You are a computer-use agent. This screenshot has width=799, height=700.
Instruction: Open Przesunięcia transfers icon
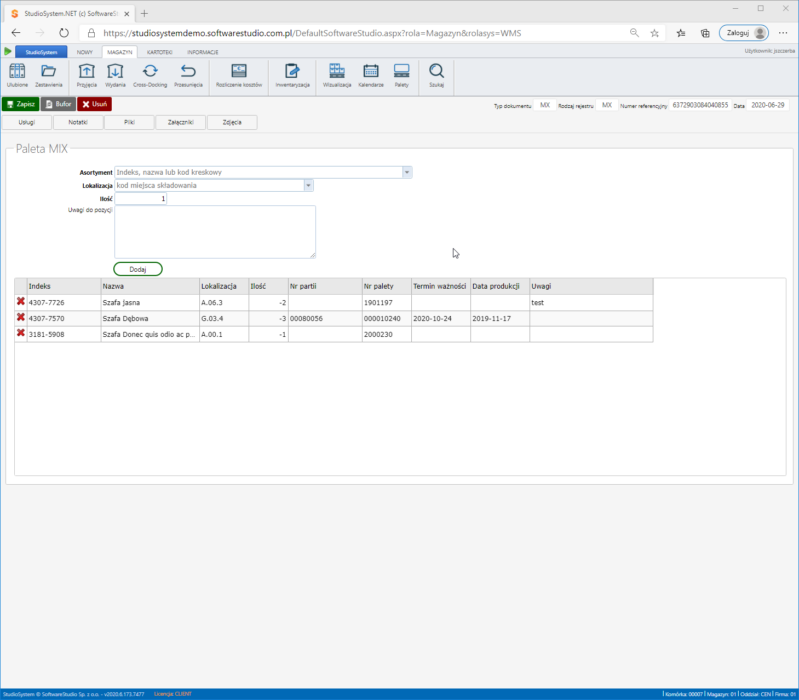188,75
